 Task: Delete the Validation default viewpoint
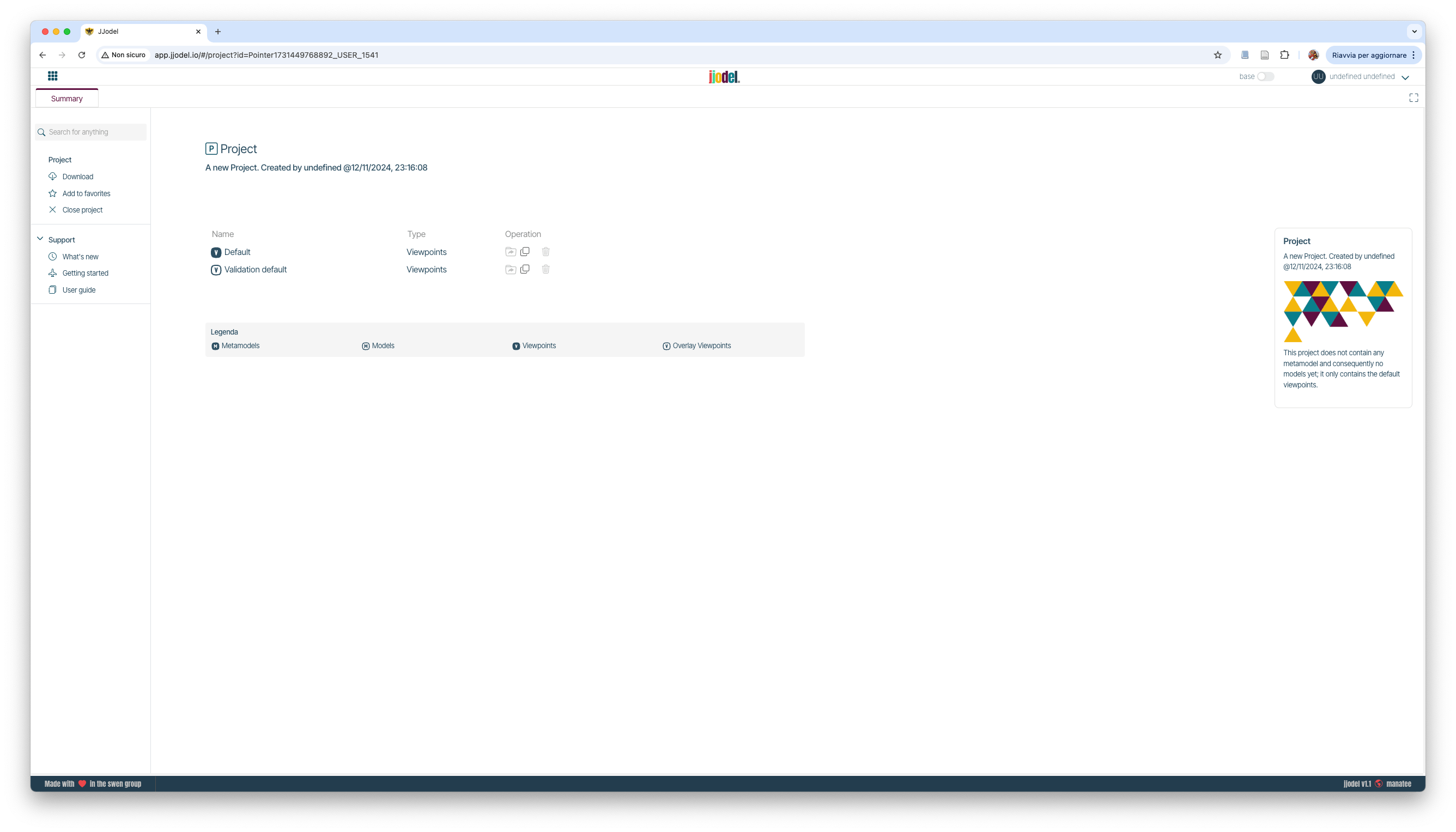tap(545, 269)
